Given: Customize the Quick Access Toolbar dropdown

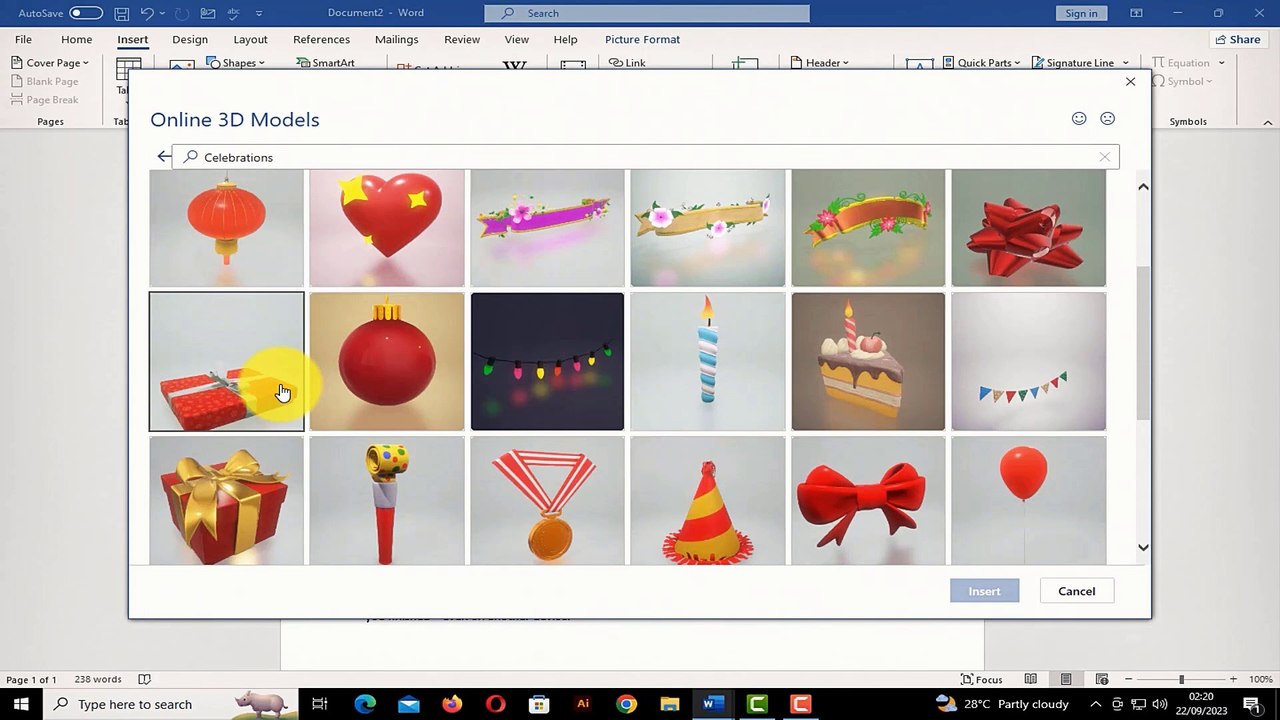Looking at the screenshot, I should coord(259,13).
